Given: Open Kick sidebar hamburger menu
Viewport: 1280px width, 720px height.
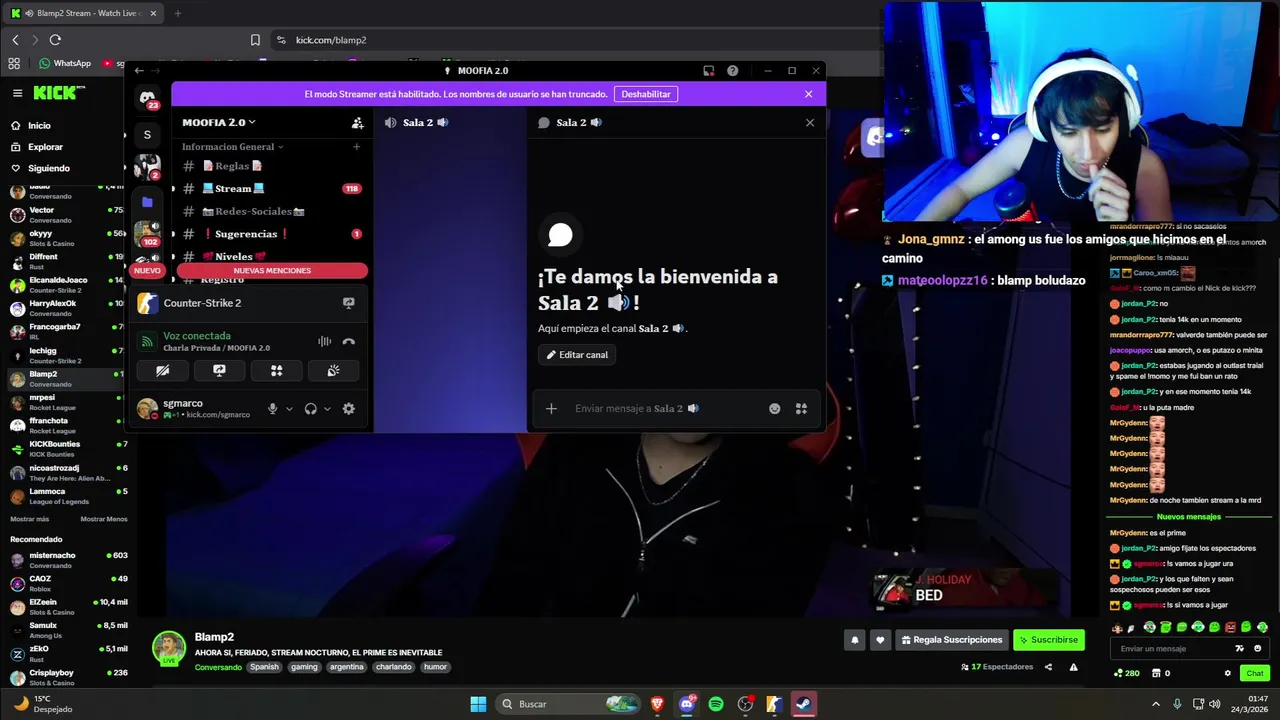Looking at the screenshot, I should pos(17,93).
